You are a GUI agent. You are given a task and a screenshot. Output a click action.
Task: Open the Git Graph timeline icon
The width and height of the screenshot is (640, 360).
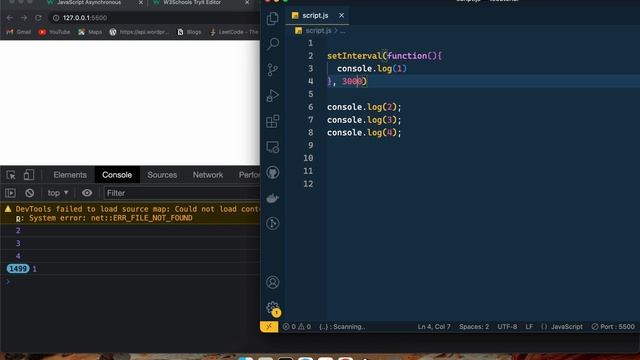tap(272, 224)
